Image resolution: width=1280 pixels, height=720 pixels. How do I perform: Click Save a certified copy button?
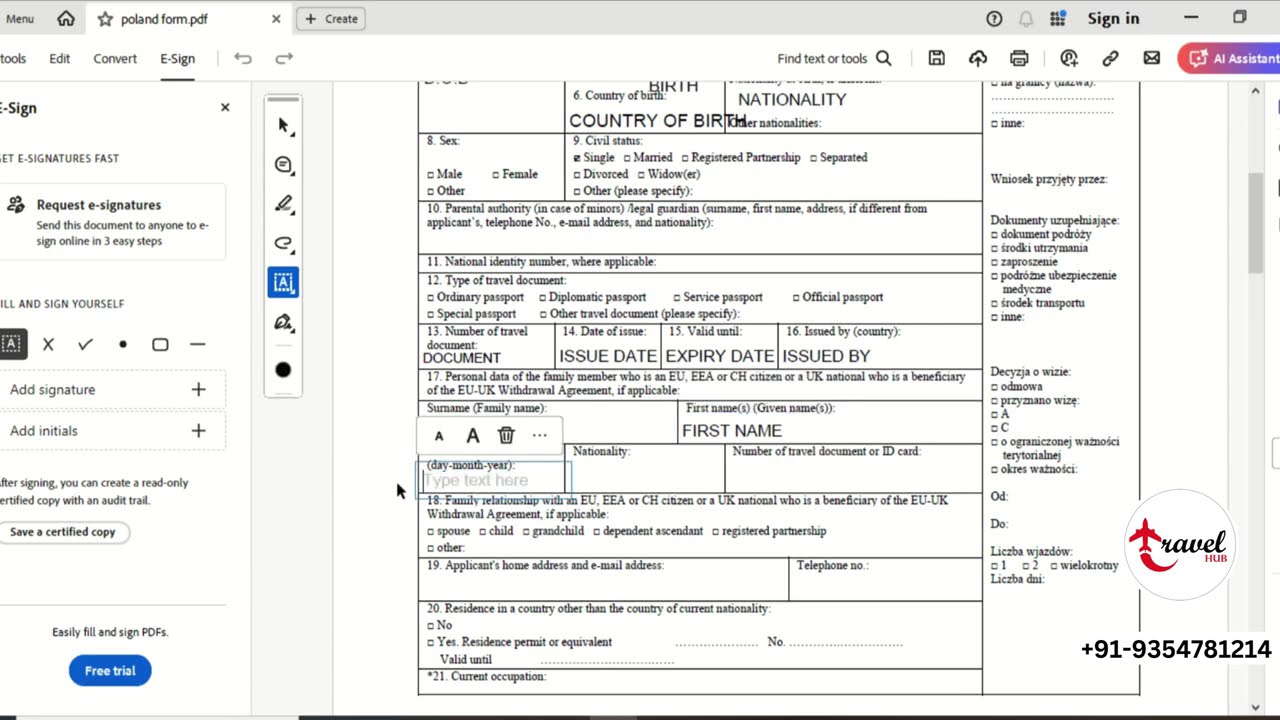[x=63, y=532]
